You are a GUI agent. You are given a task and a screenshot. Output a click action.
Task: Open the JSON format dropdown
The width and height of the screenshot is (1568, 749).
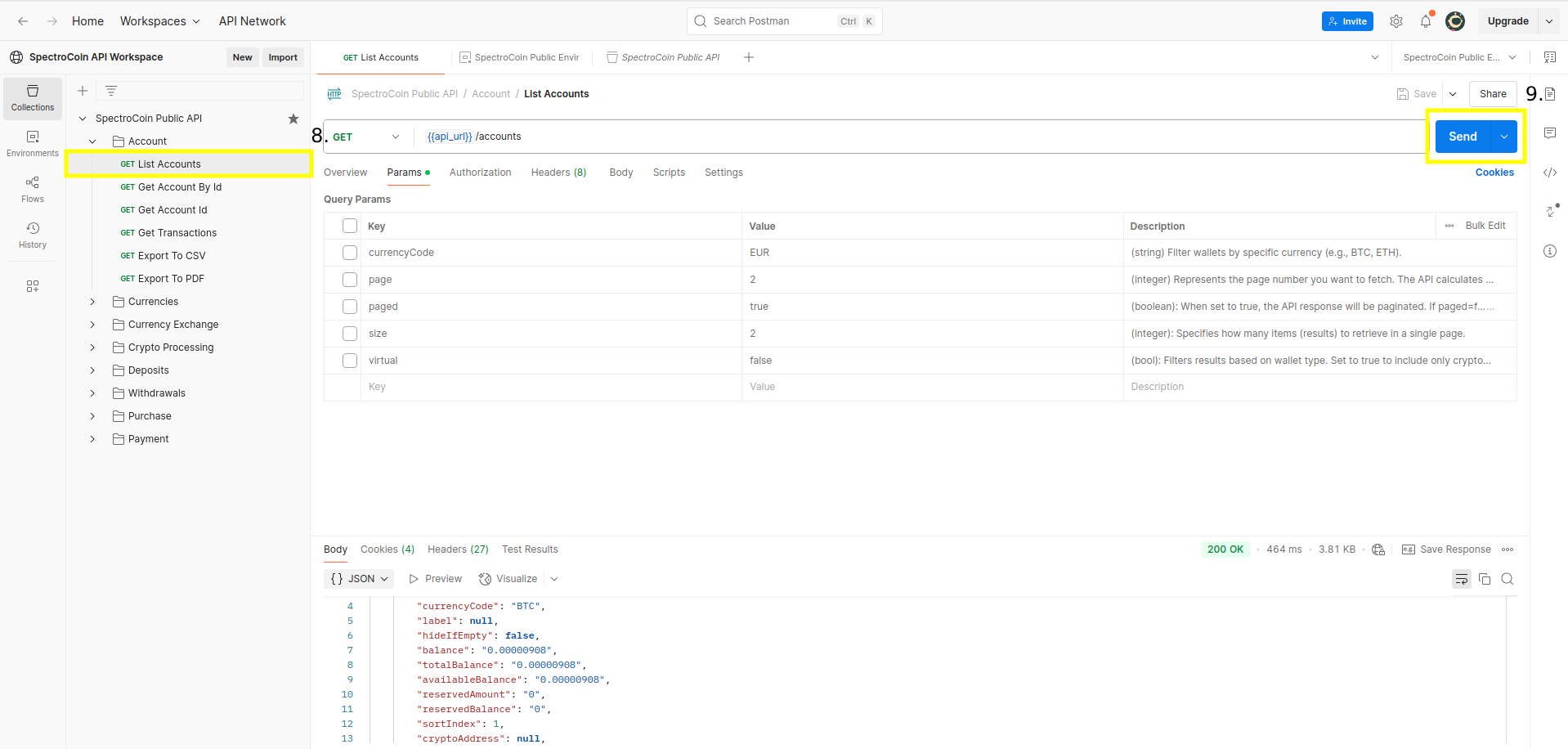point(359,579)
